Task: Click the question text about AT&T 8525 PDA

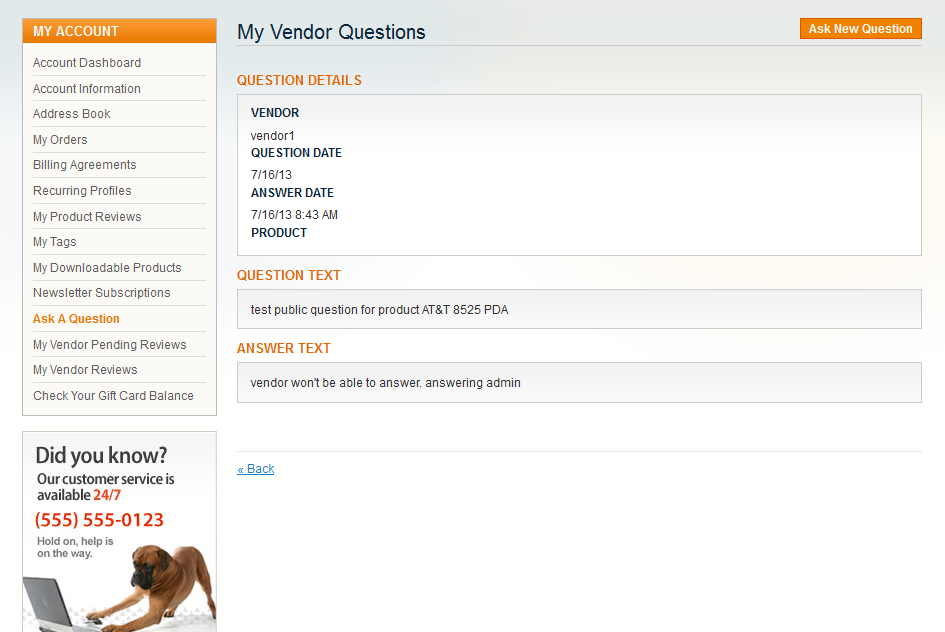Action: pyautogui.click(x=379, y=310)
